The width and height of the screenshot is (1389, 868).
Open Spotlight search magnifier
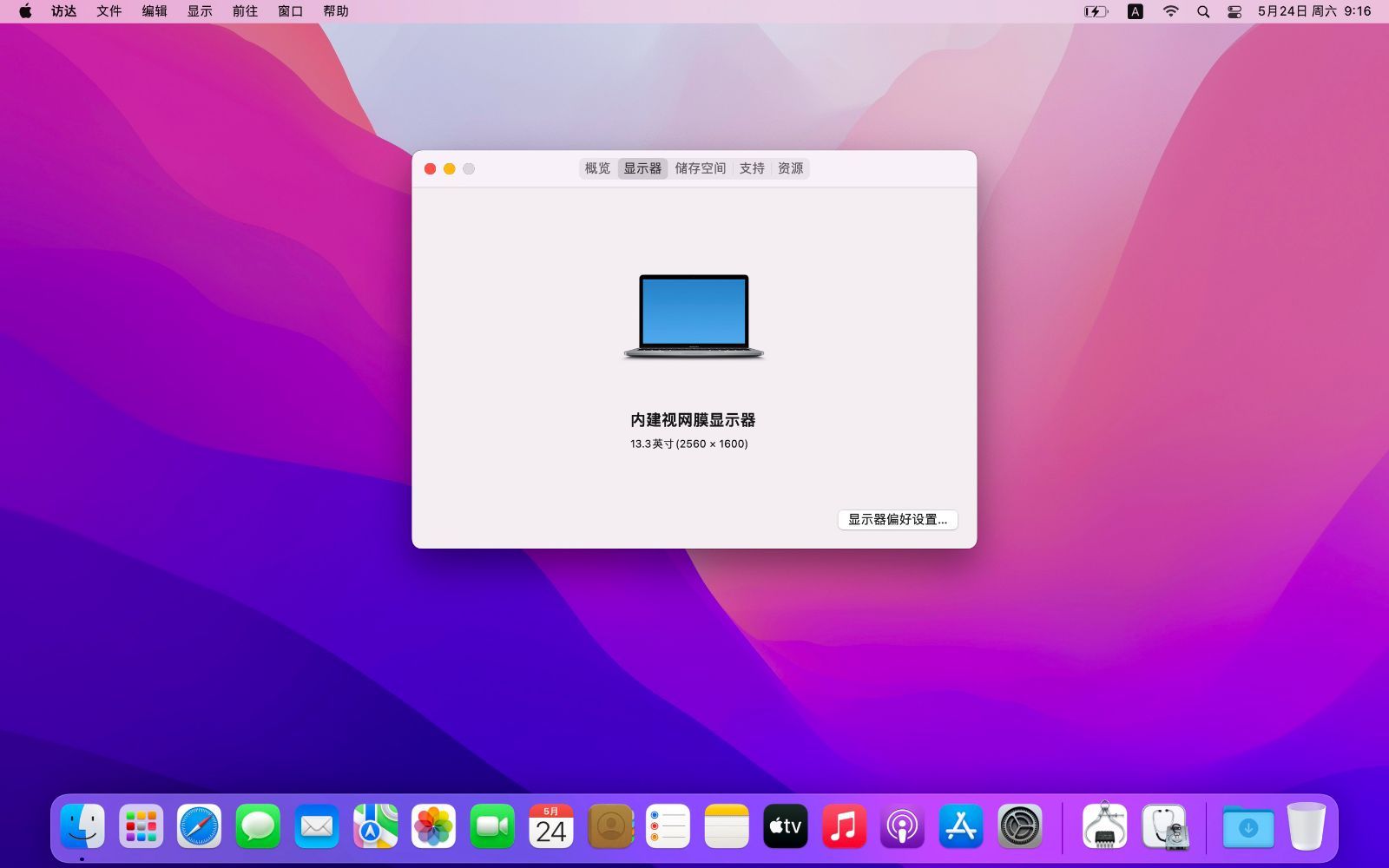1203,11
